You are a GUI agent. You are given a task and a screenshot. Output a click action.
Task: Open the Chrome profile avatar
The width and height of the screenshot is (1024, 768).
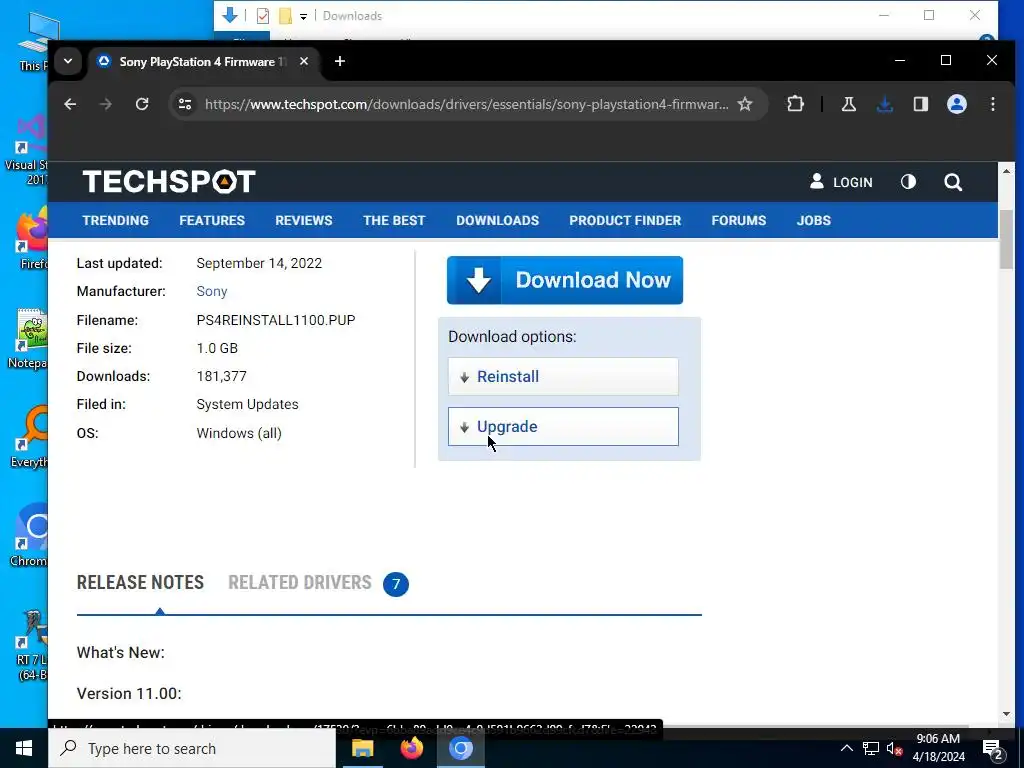957,104
